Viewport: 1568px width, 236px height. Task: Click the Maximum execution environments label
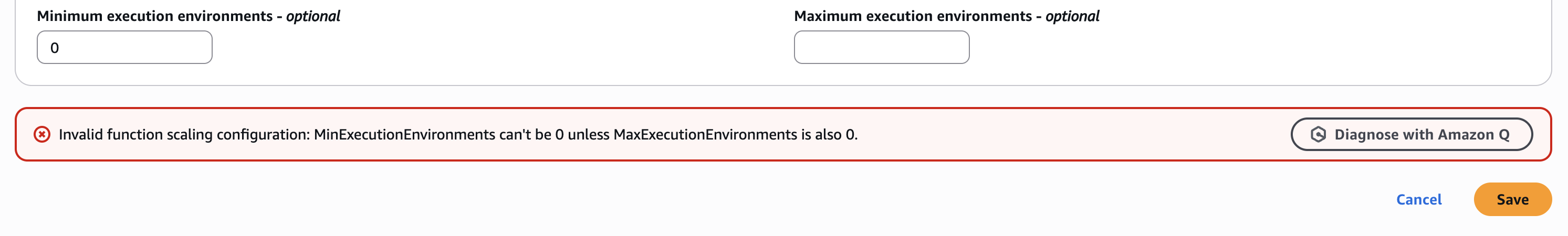[913, 16]
